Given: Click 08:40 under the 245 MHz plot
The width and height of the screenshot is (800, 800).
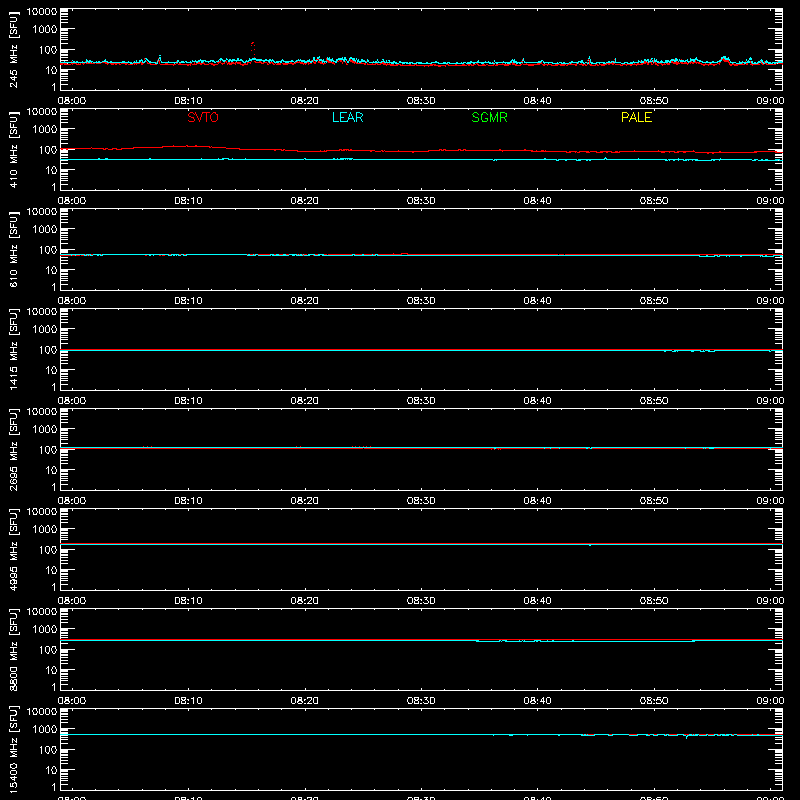Looking at the screenshot, I should click(x=537, y=101).
